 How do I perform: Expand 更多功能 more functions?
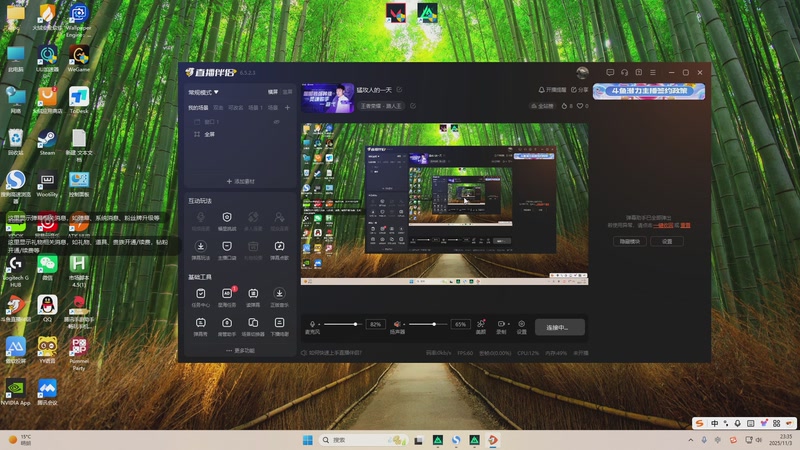(x=240, y=351)
